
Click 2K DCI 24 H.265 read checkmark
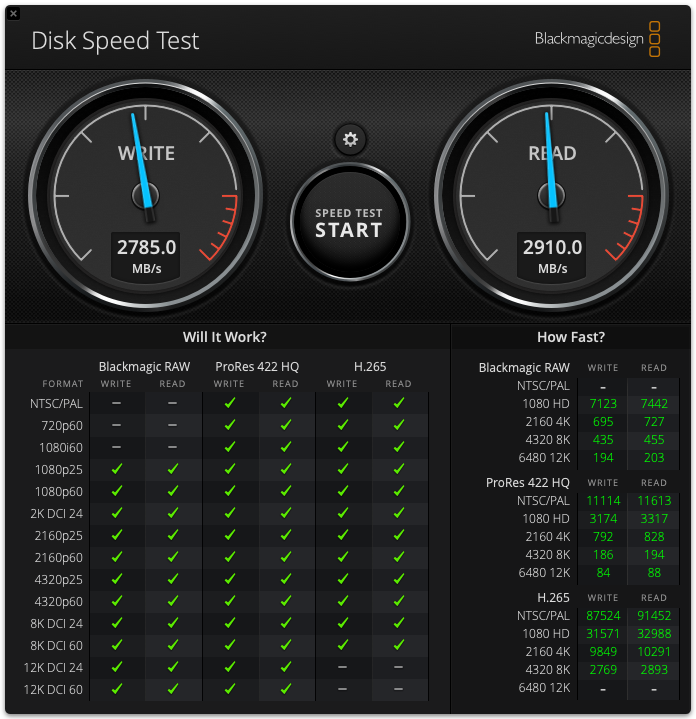[x=399, y=513]
